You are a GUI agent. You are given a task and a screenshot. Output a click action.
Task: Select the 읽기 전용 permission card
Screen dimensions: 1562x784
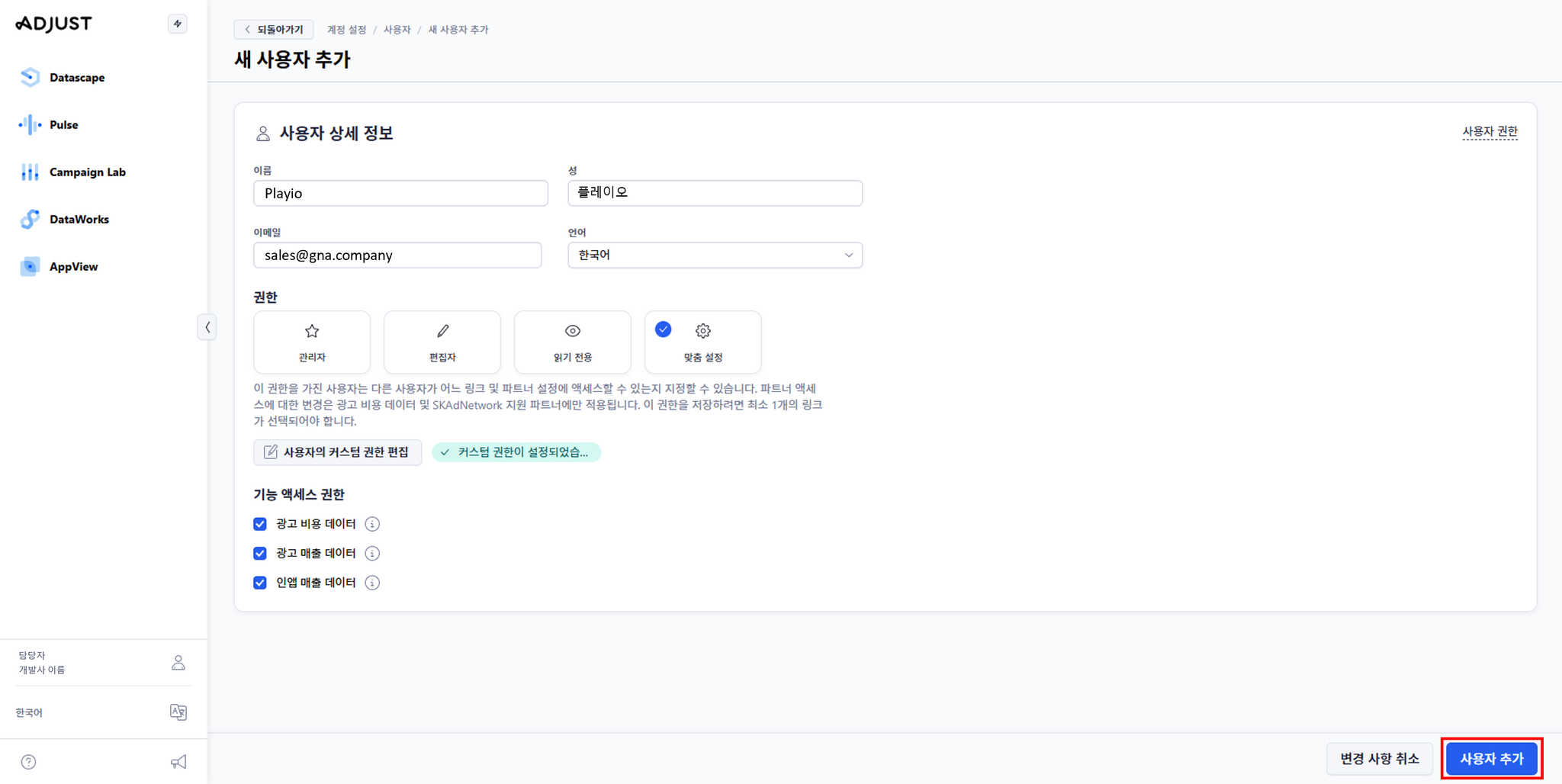573,342
